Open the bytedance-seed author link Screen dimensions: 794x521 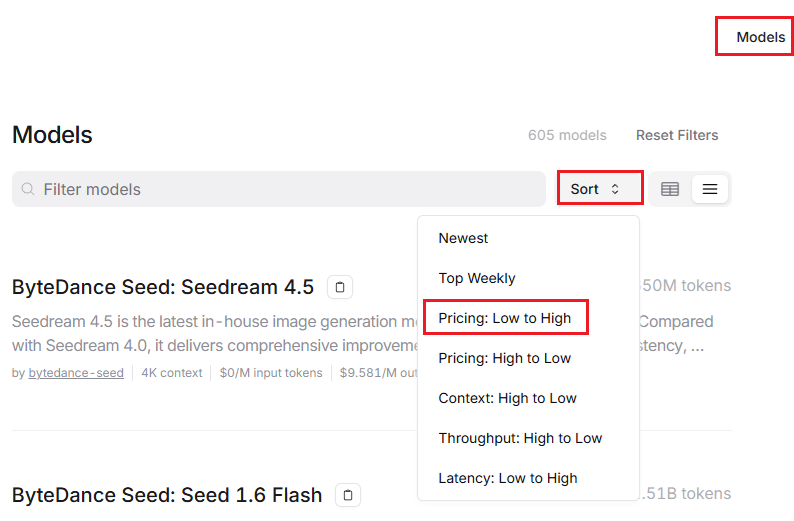tap(76, 373)
